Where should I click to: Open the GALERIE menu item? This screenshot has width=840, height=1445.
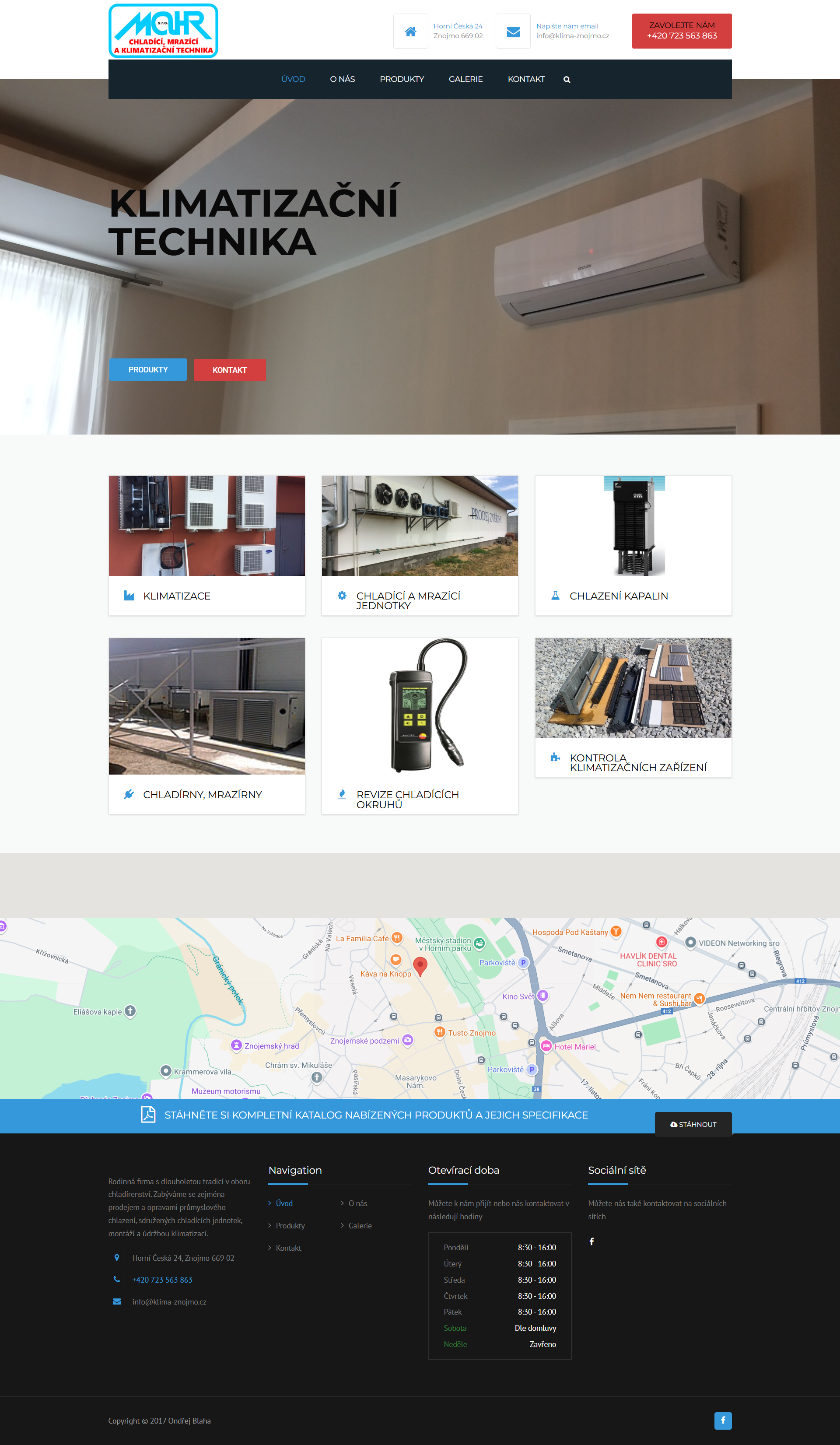[x=465, y=79]
